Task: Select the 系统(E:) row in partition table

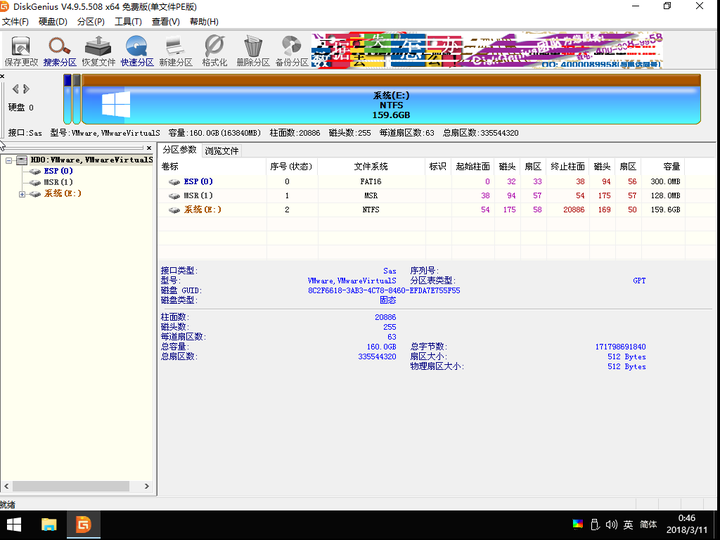Action: 421,210
